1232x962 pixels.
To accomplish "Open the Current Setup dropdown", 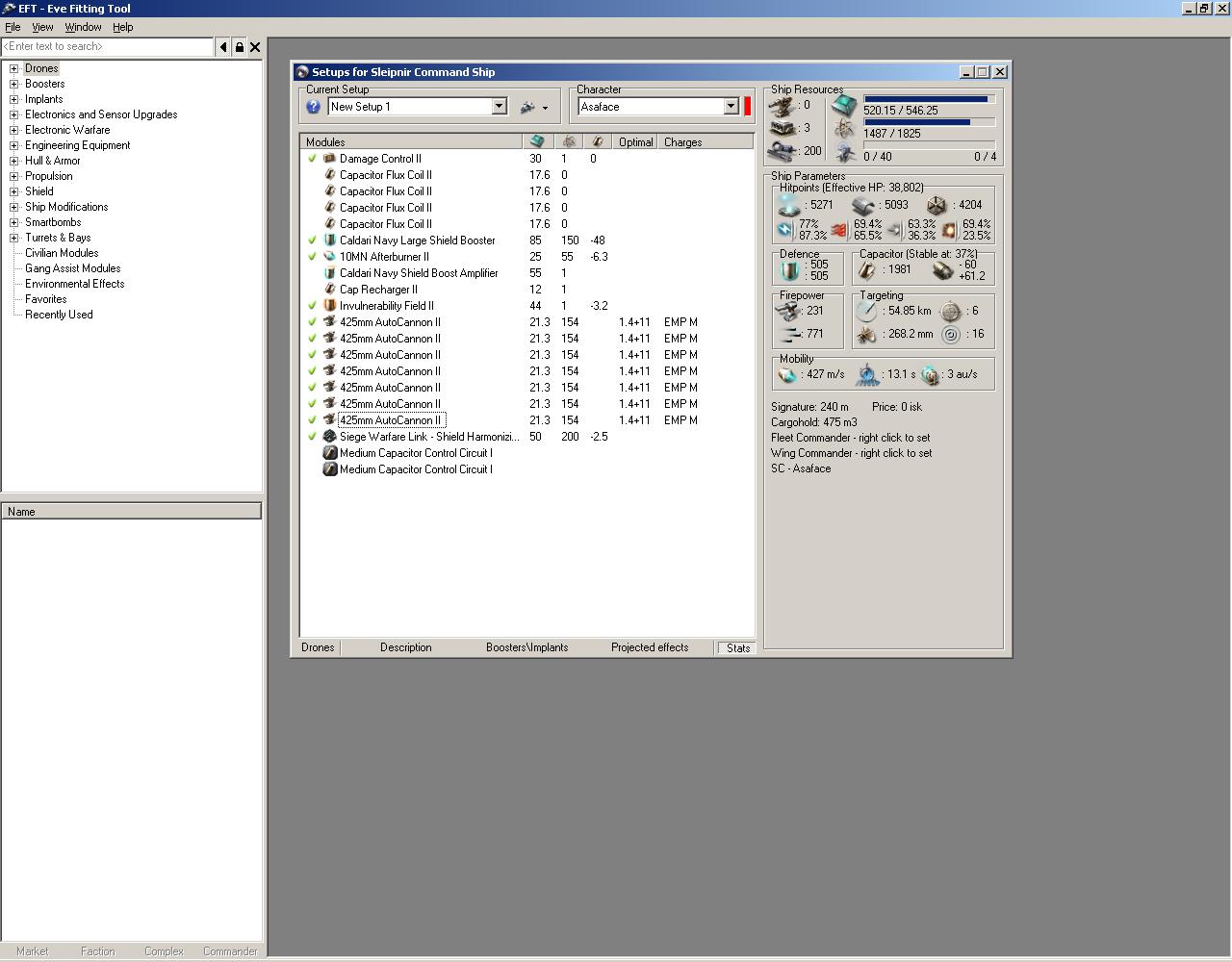I will click(x=499, y=107).
